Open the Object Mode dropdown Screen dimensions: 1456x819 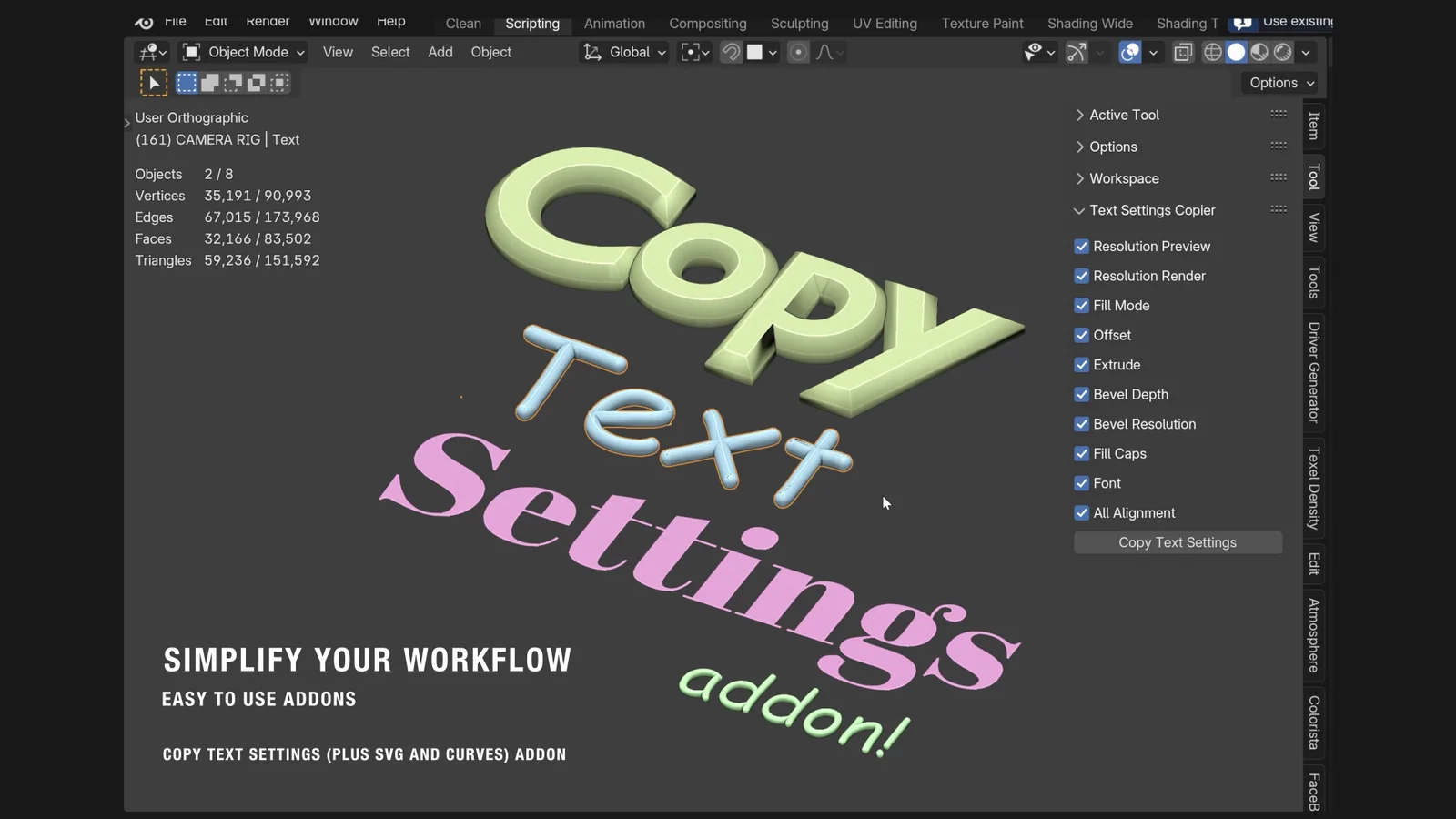242,52
